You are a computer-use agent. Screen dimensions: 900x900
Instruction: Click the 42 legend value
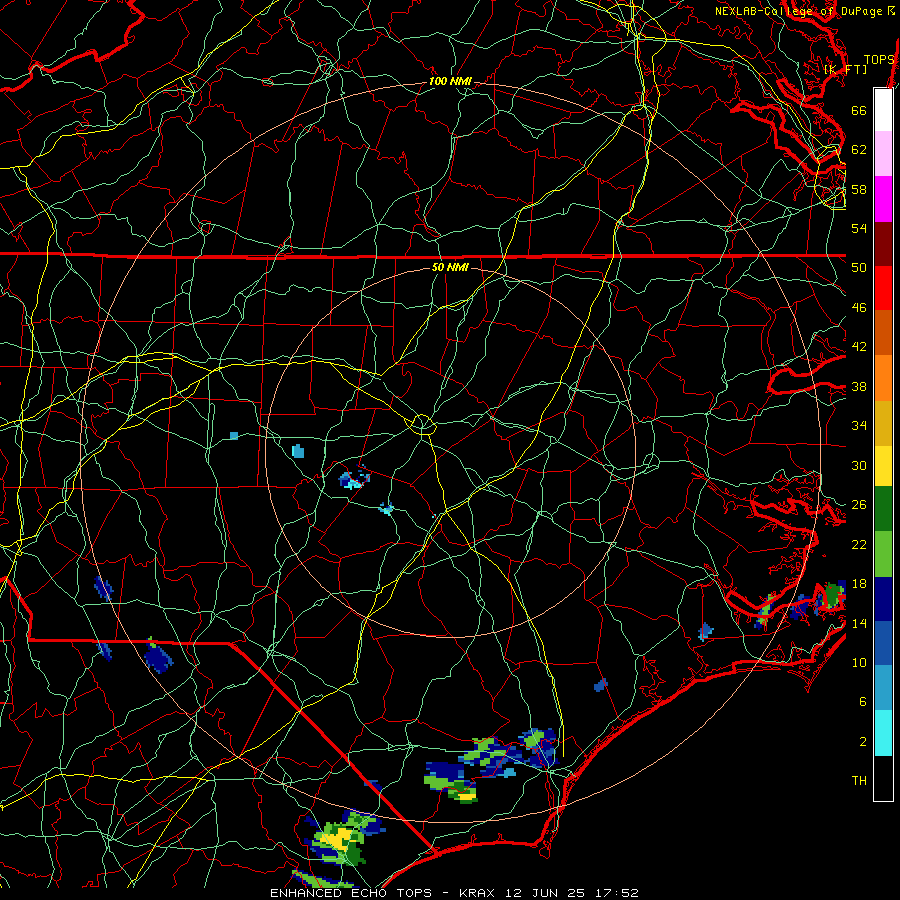click(859, 347)
